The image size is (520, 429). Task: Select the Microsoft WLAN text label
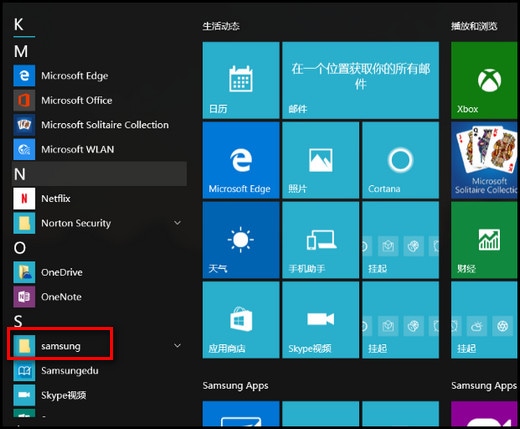click(78, 149)
